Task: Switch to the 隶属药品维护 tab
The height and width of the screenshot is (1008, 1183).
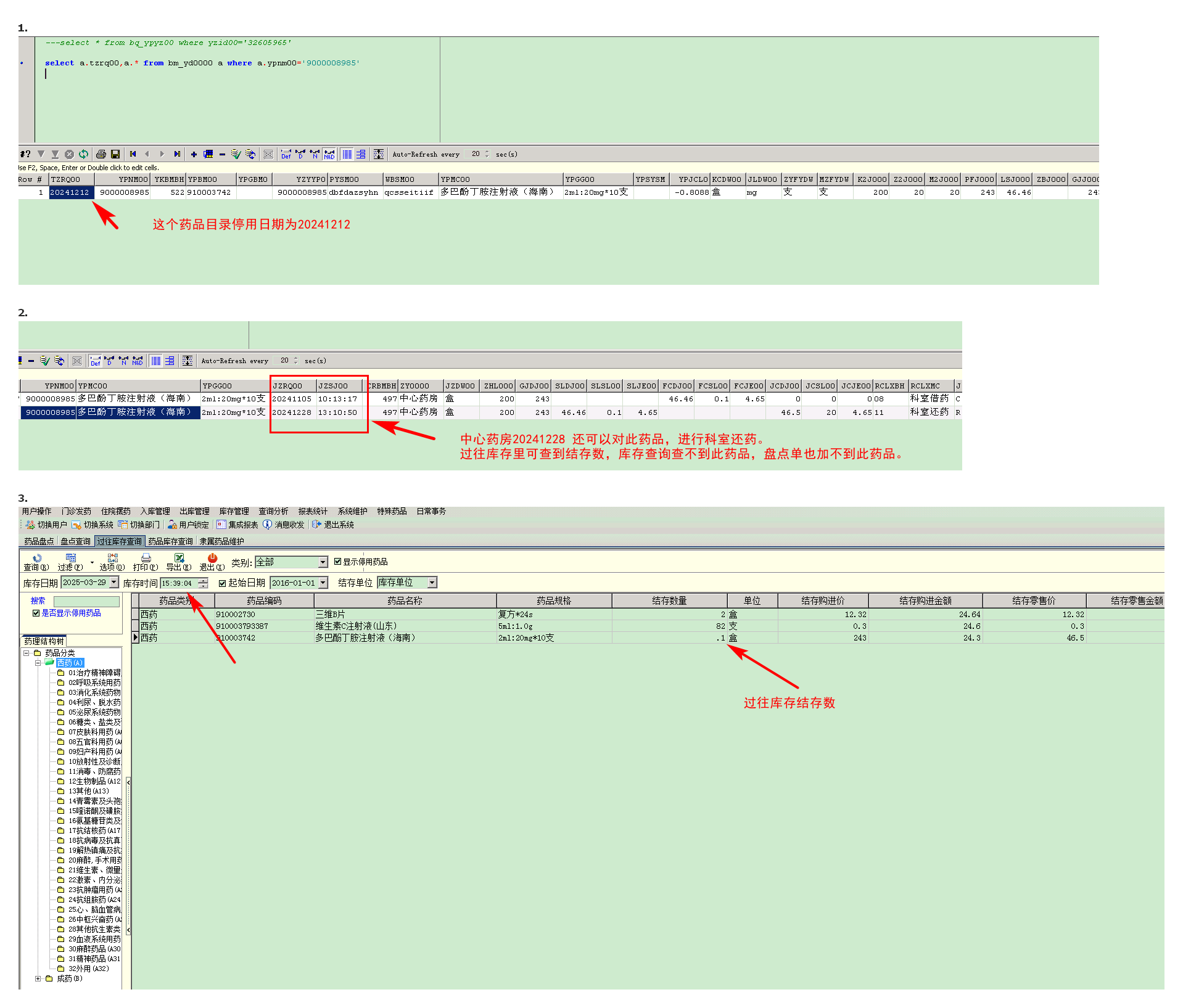Action: 221,541
